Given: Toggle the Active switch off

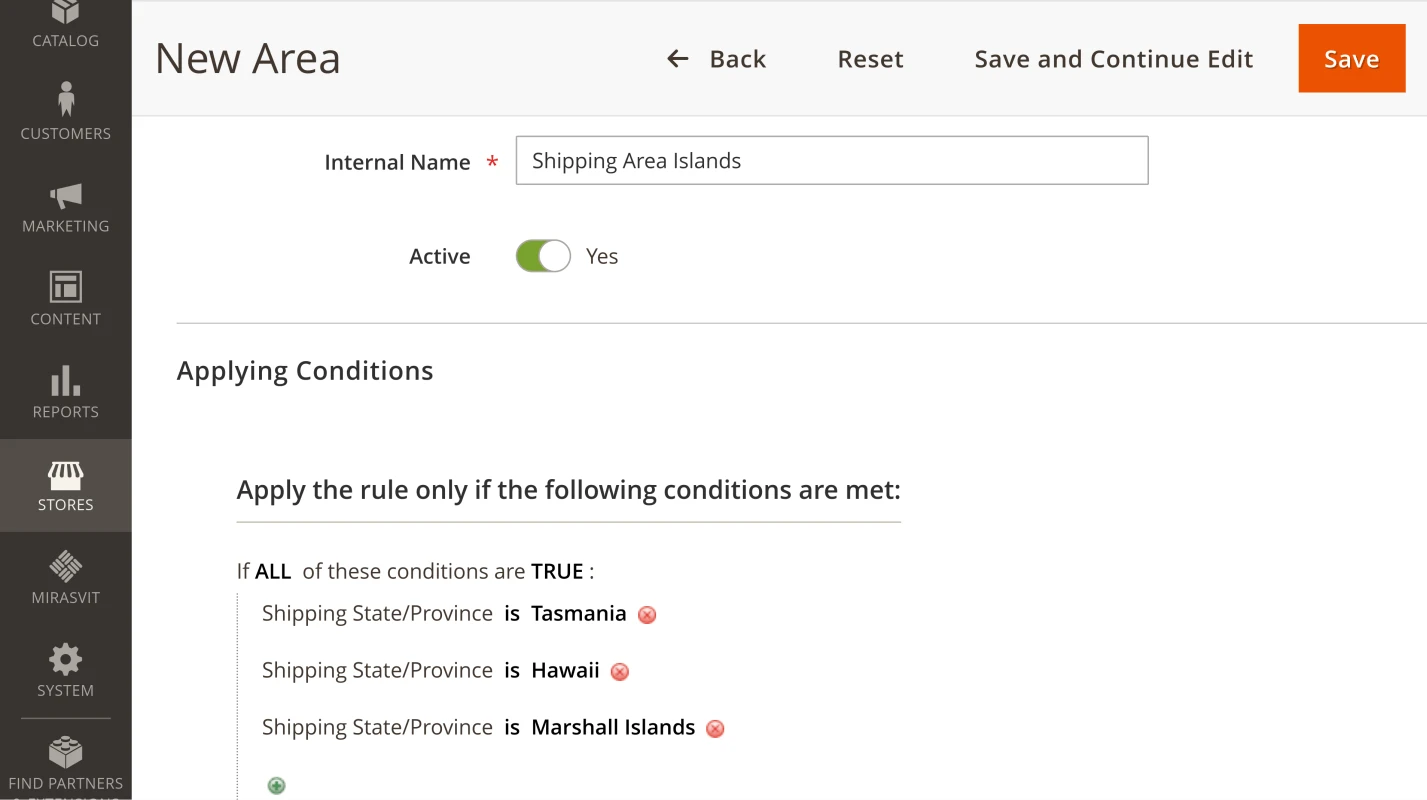Looking at the screenshot, I should click(x=543, y=257).
